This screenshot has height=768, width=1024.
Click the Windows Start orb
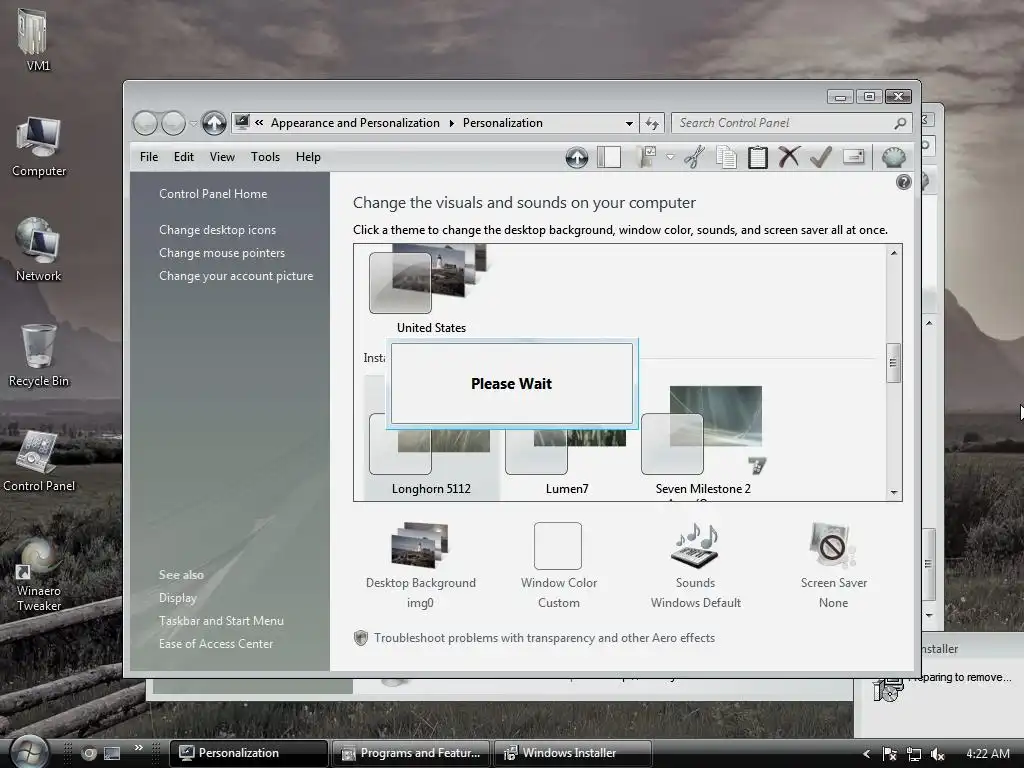coord(30,752)
